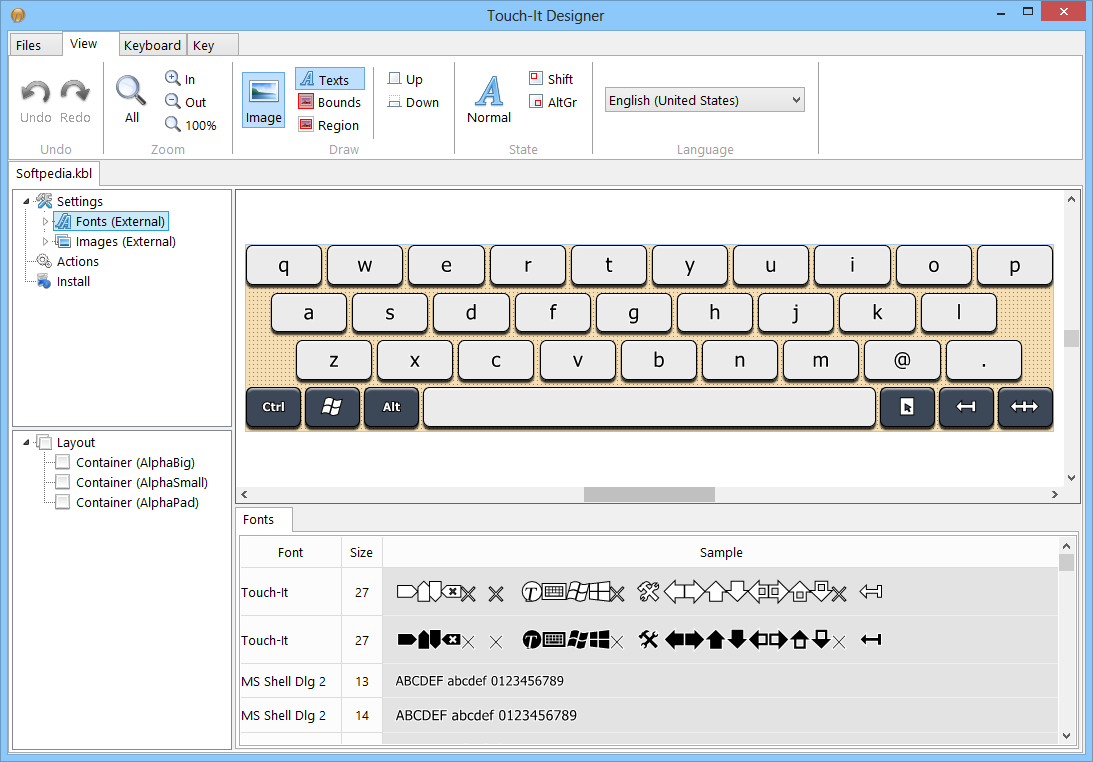Image resolution: width=1093 pixels, height=762 pixels.
Task: Click preview vertical scroll down arrow
Action: [x=1071, y=478]
